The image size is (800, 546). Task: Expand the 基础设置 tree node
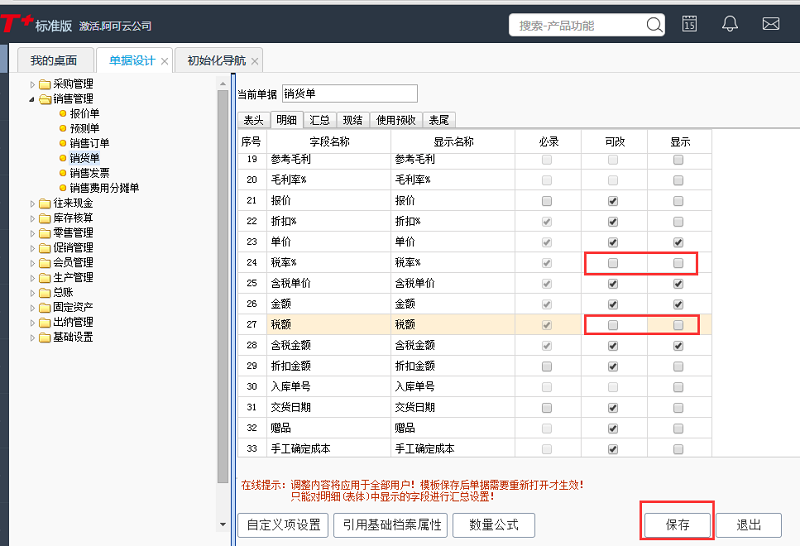pos(32,337)
